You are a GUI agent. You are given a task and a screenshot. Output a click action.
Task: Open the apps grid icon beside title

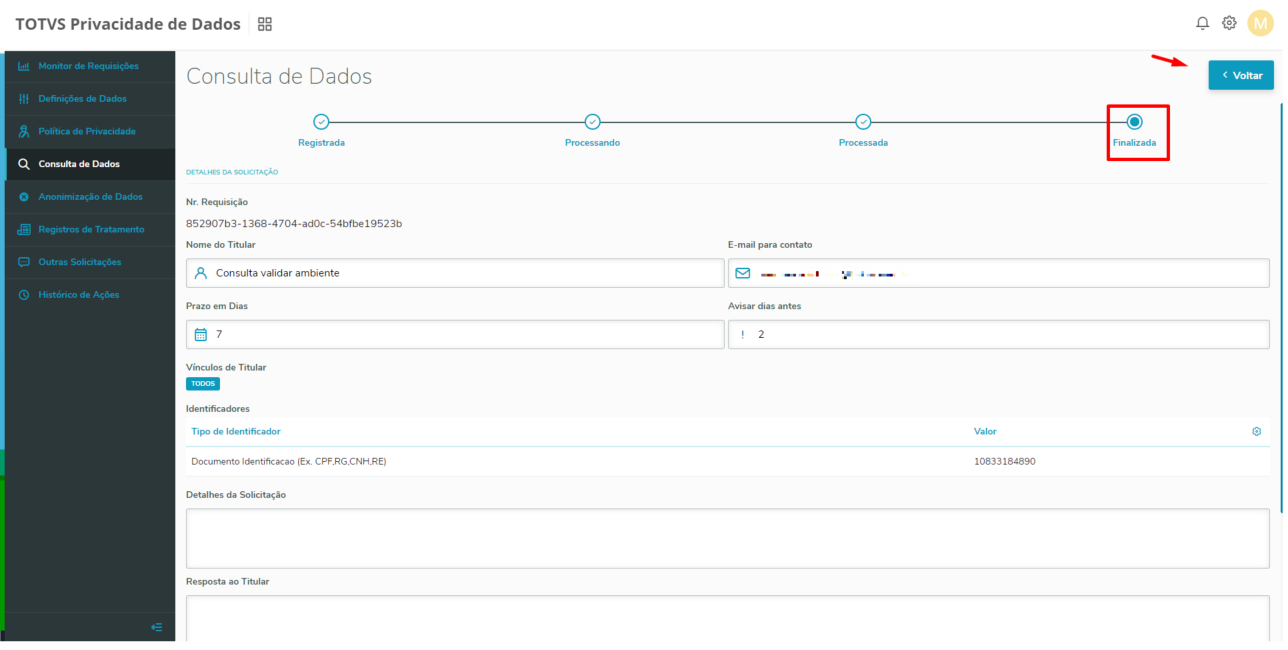tap(265, 24)
